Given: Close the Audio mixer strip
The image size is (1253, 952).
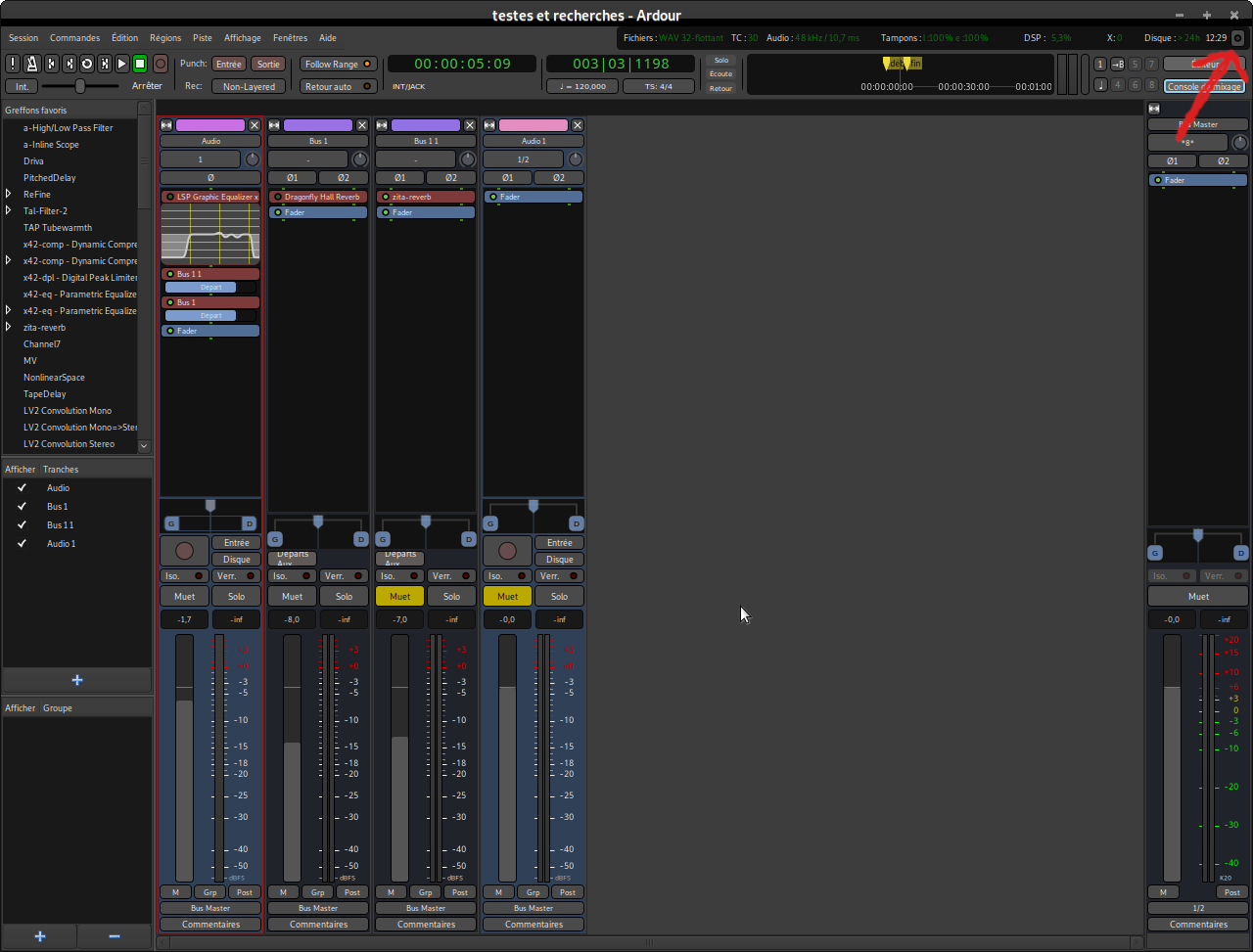Looking at the screenshot, I should pos(255,125).
